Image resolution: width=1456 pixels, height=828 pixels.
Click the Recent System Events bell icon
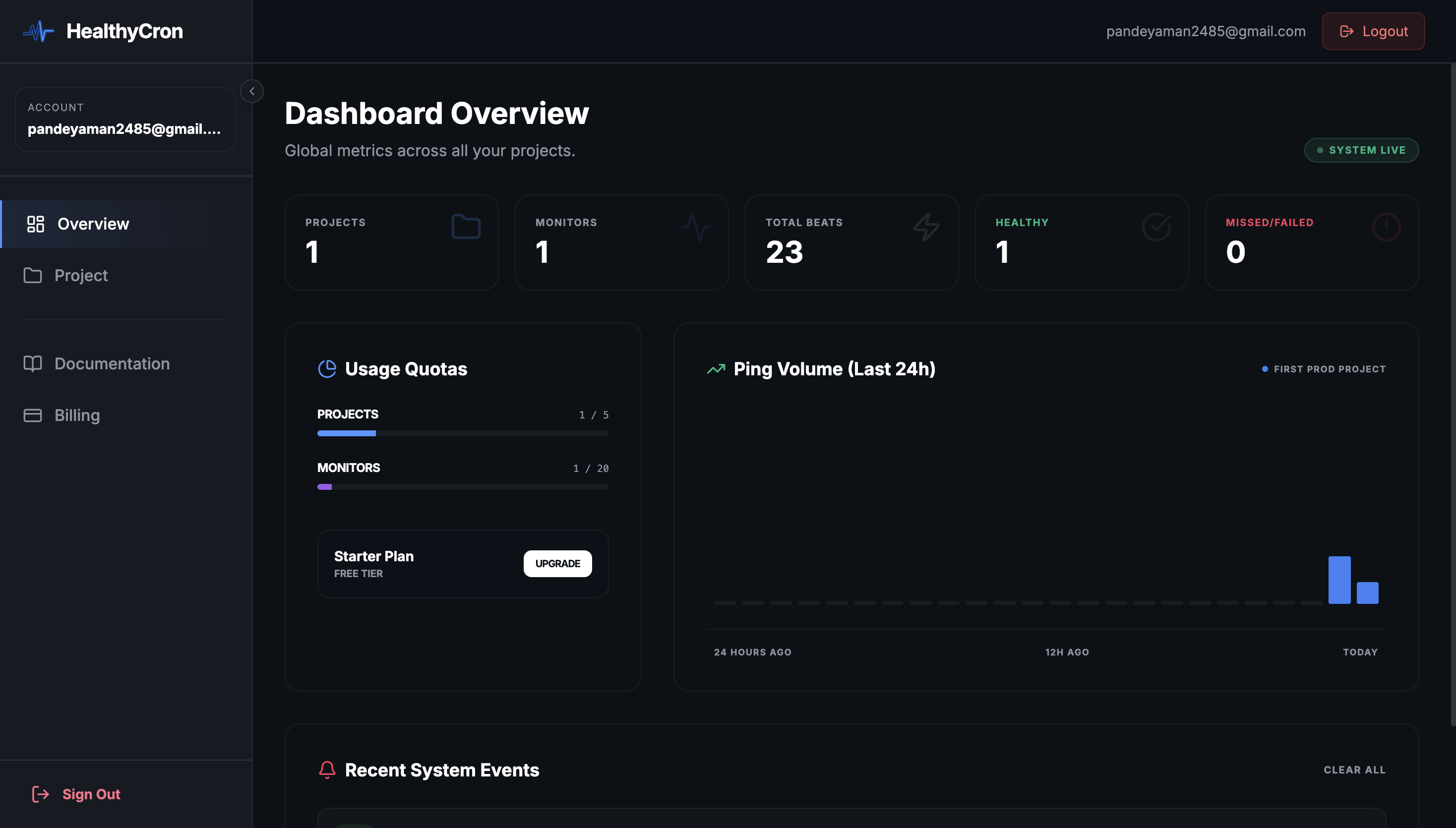click(327, 769)
